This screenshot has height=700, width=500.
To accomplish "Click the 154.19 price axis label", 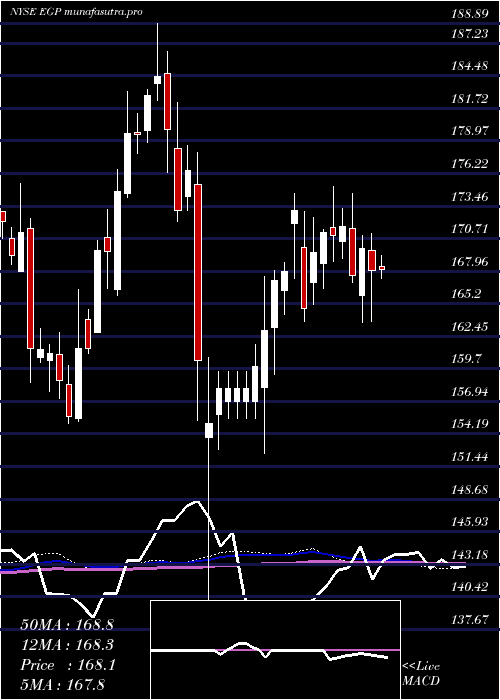I will pyautogui.click(x=469, y=424).
